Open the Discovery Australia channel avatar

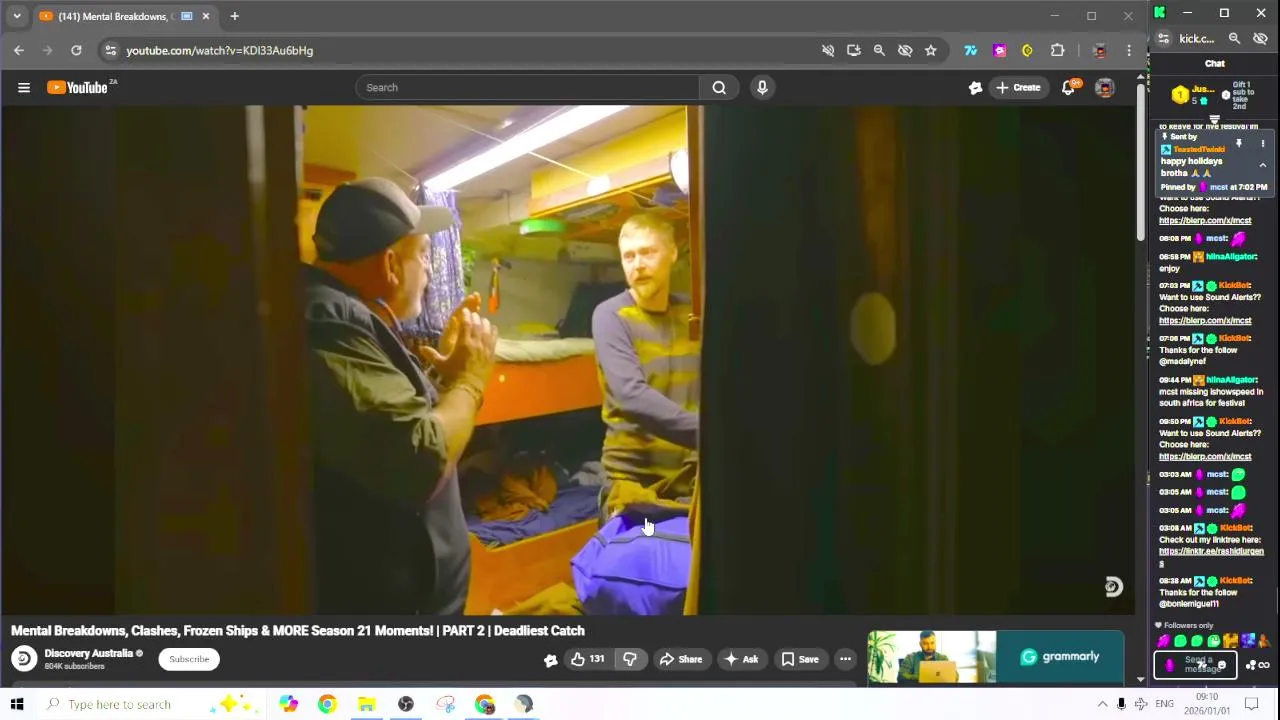[24, 658]
